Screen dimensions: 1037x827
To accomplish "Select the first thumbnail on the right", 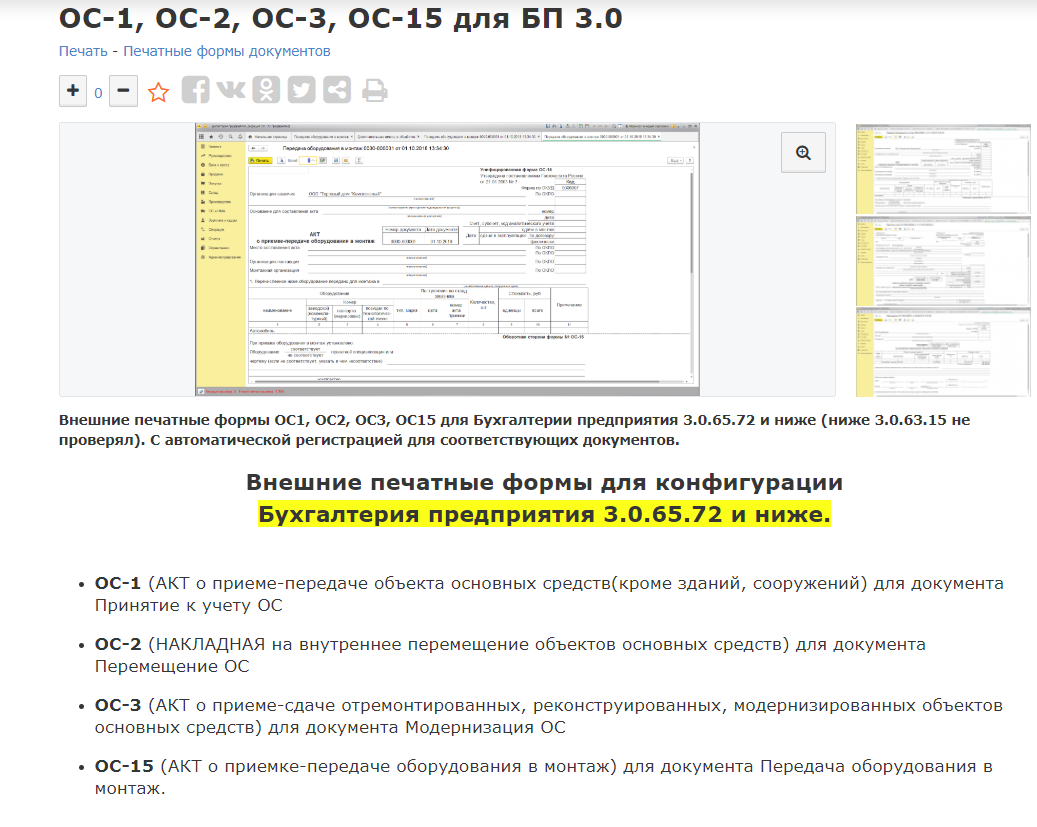I will coord(943,169).
